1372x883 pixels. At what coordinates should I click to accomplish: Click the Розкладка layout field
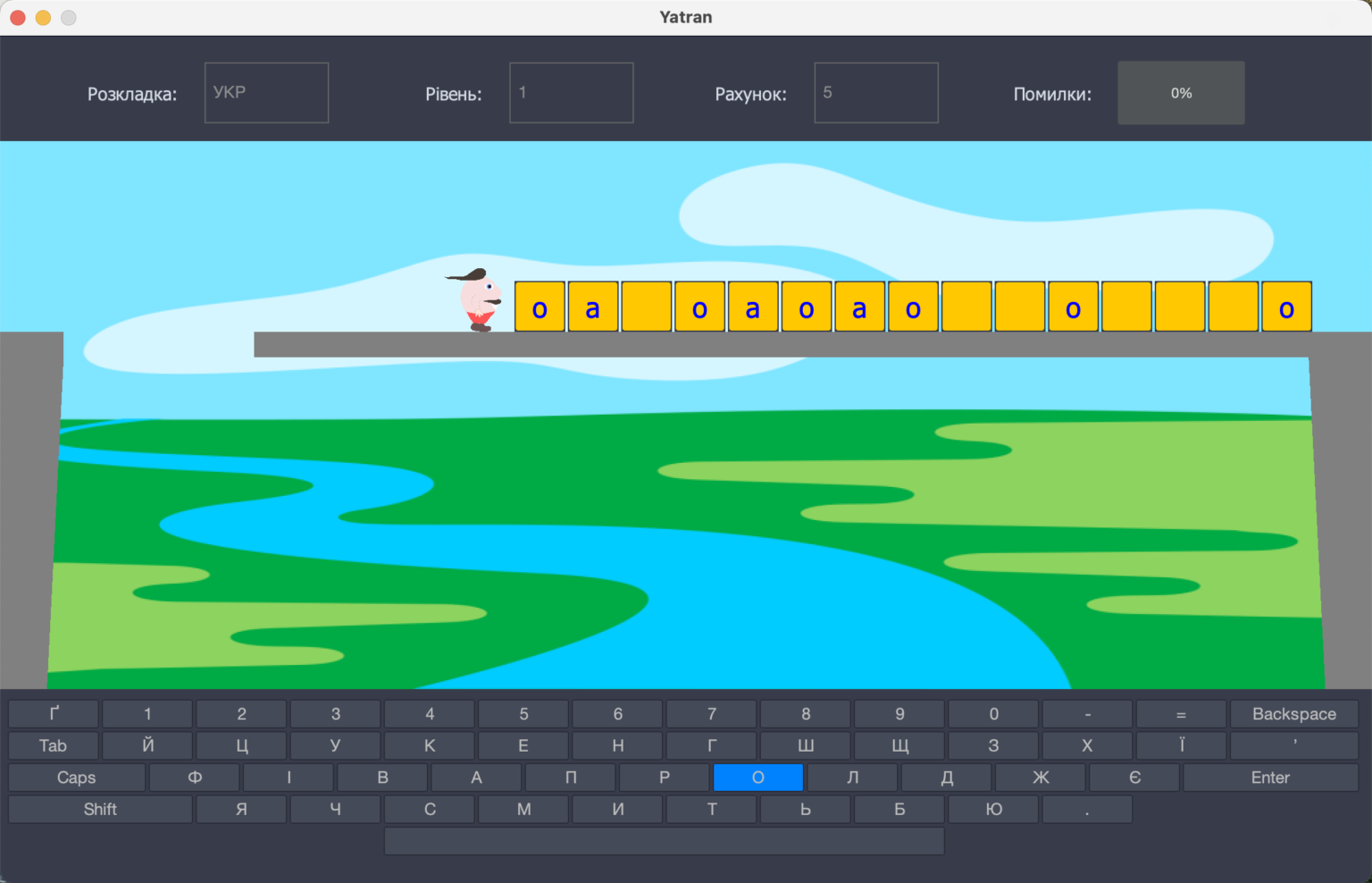(266, 93)
